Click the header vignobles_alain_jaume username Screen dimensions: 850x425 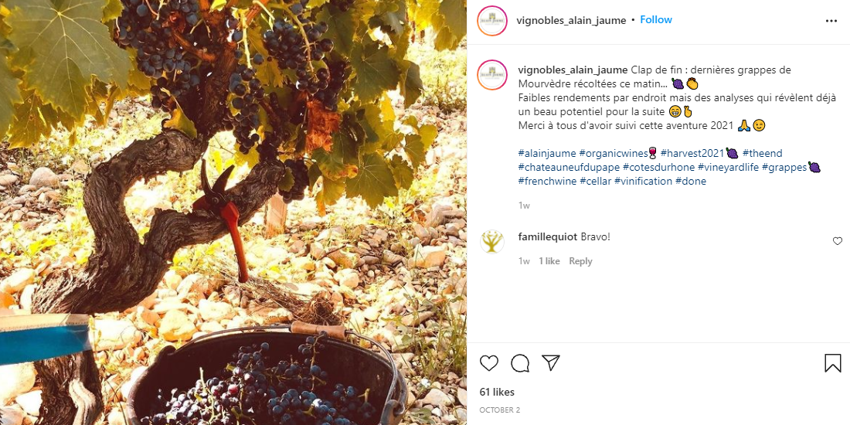pos(573,20)
